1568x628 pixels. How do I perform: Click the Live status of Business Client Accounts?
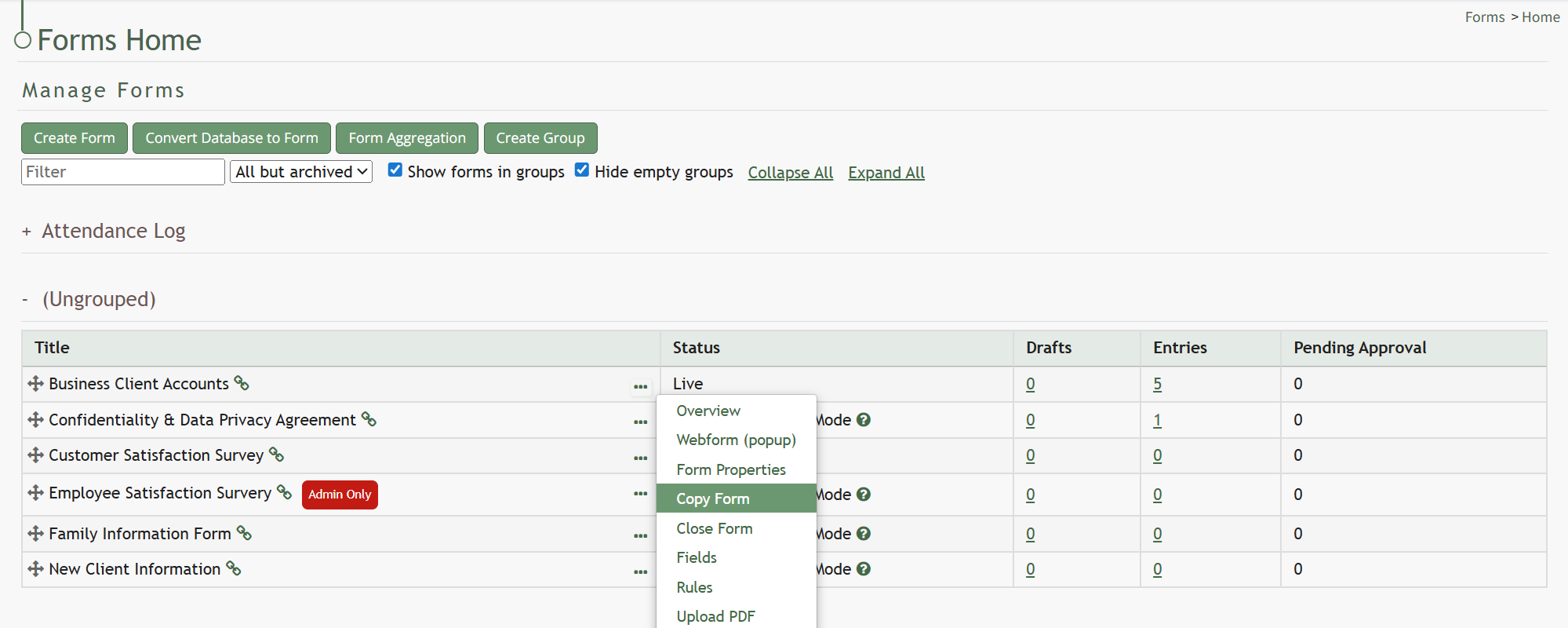[x=688, y=384]
